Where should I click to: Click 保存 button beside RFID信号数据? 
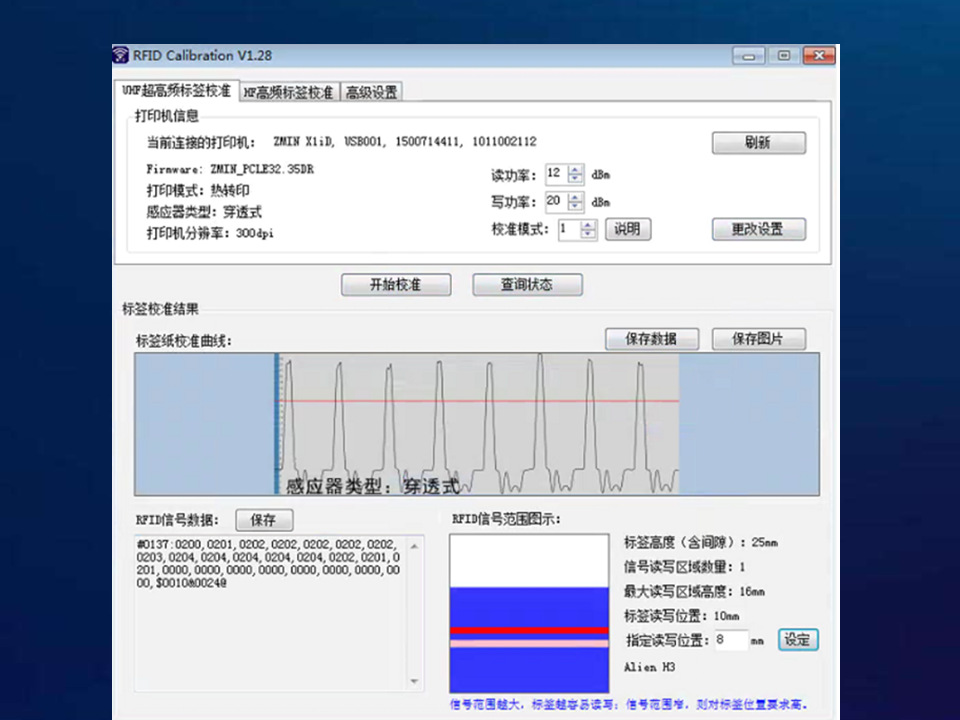coord(264,520)
